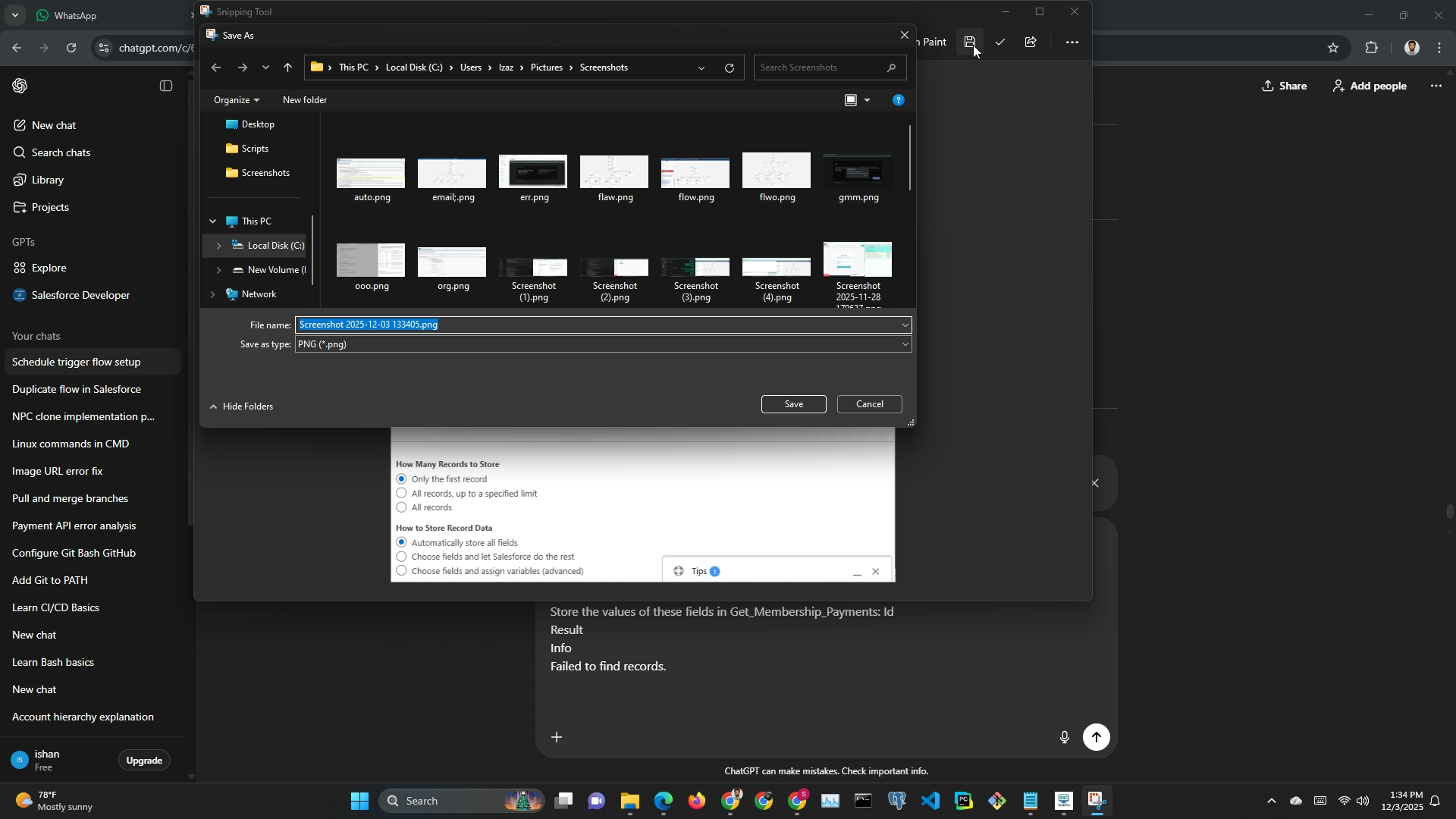
Task: Select 'All records, up to a specified limit'
Action: click(x=402, y=494)
